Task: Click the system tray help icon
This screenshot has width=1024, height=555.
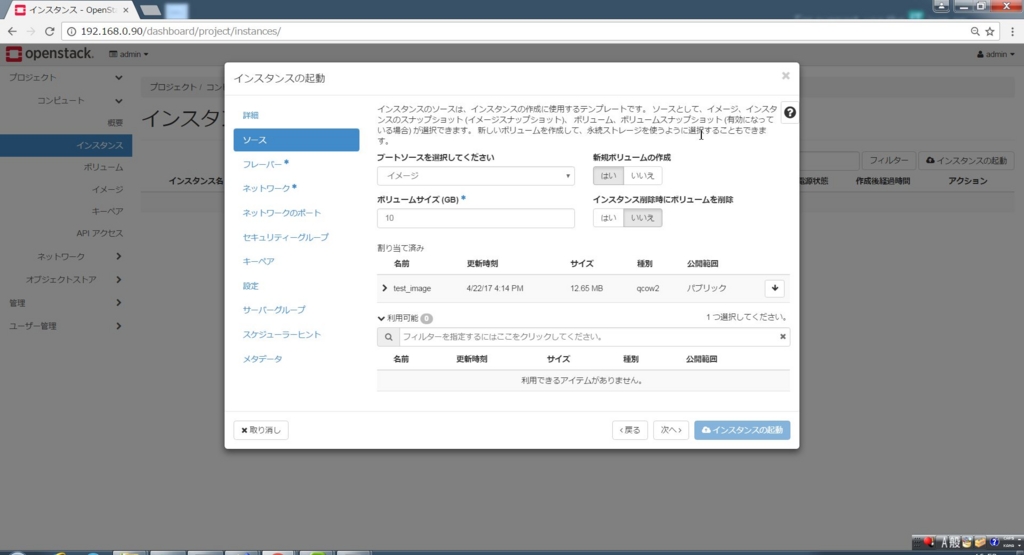Action: tap(994, 542)
